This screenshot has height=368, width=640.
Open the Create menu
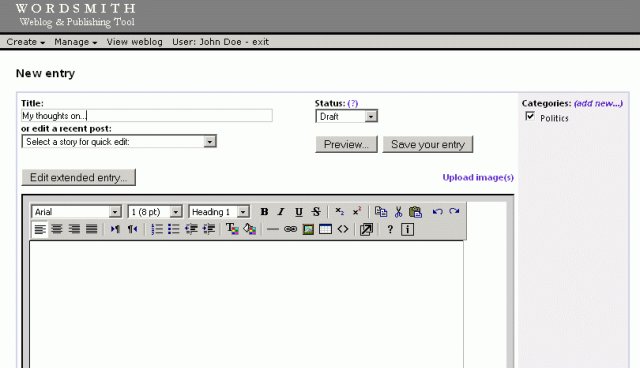click(x=25, y=42)
